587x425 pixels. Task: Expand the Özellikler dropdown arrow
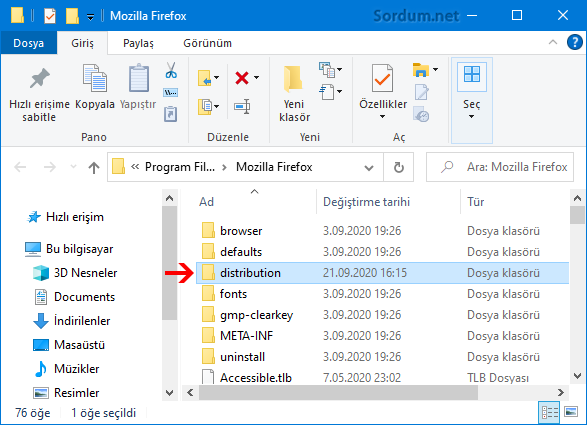[x=382, y=116]
